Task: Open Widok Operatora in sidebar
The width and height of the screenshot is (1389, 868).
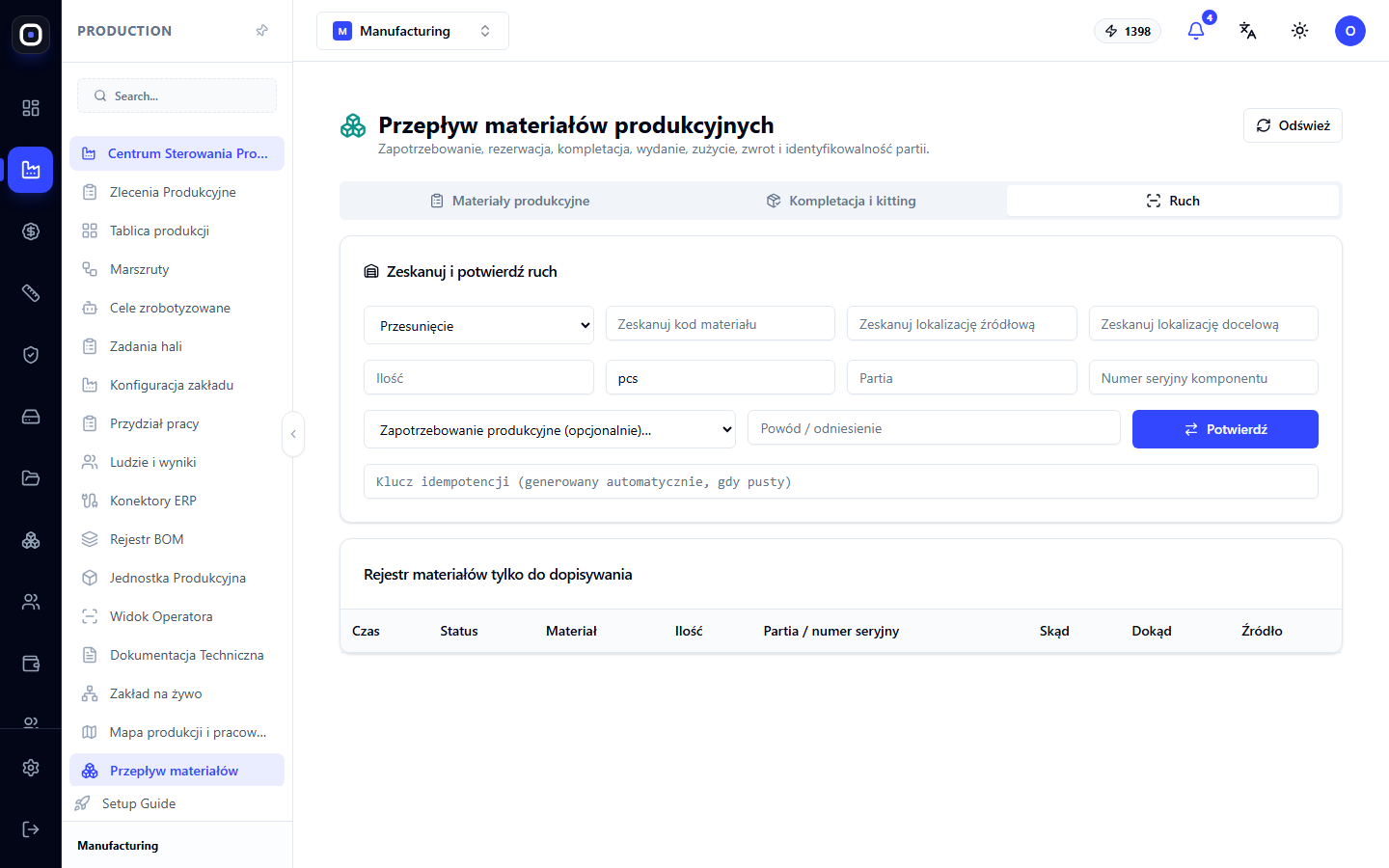Action: pos(177,616)
